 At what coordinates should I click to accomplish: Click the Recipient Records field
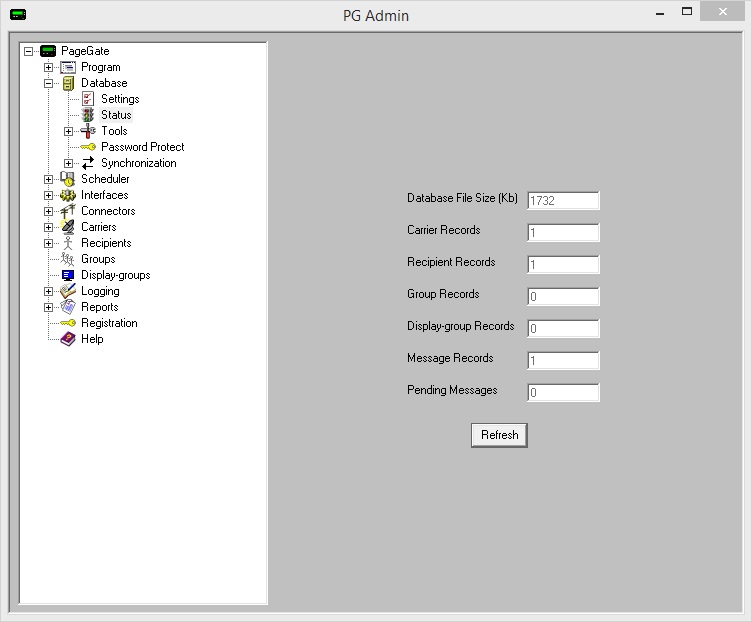[x=563, y=264]
